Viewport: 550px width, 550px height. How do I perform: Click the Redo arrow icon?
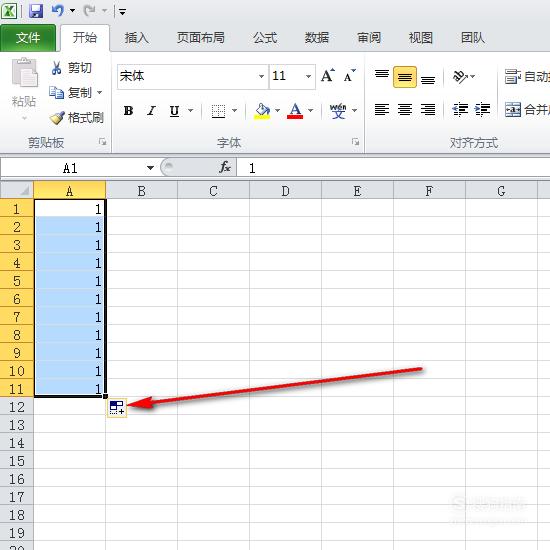pos(89,11)
